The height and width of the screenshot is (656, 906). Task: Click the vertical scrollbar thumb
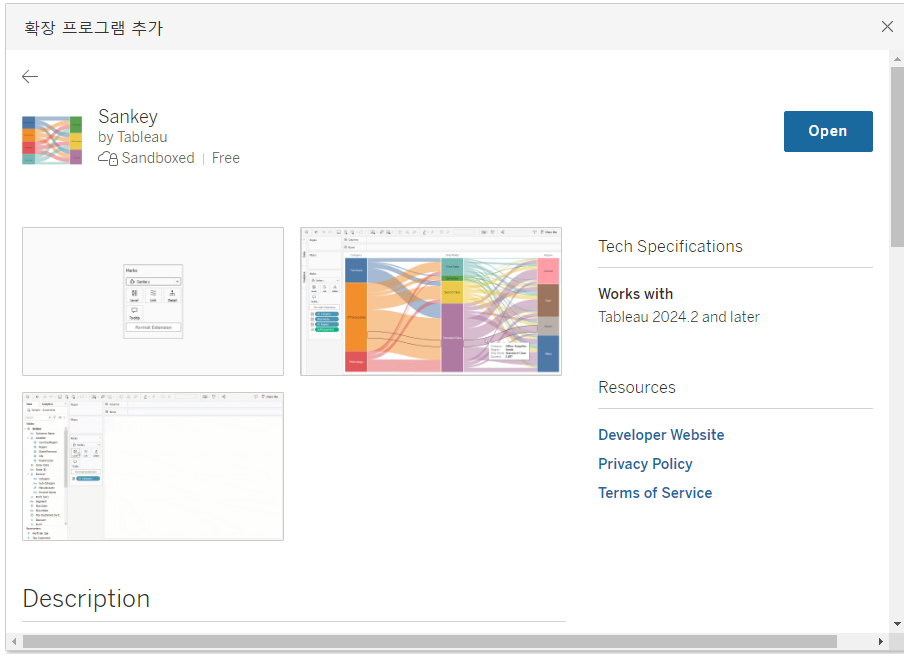897,156
